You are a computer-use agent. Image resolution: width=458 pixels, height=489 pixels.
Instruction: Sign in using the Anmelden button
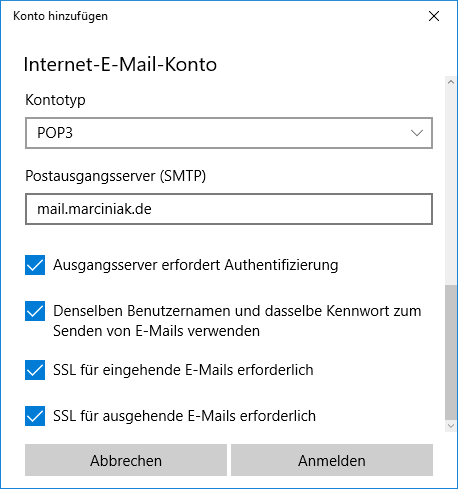[332, 460]
